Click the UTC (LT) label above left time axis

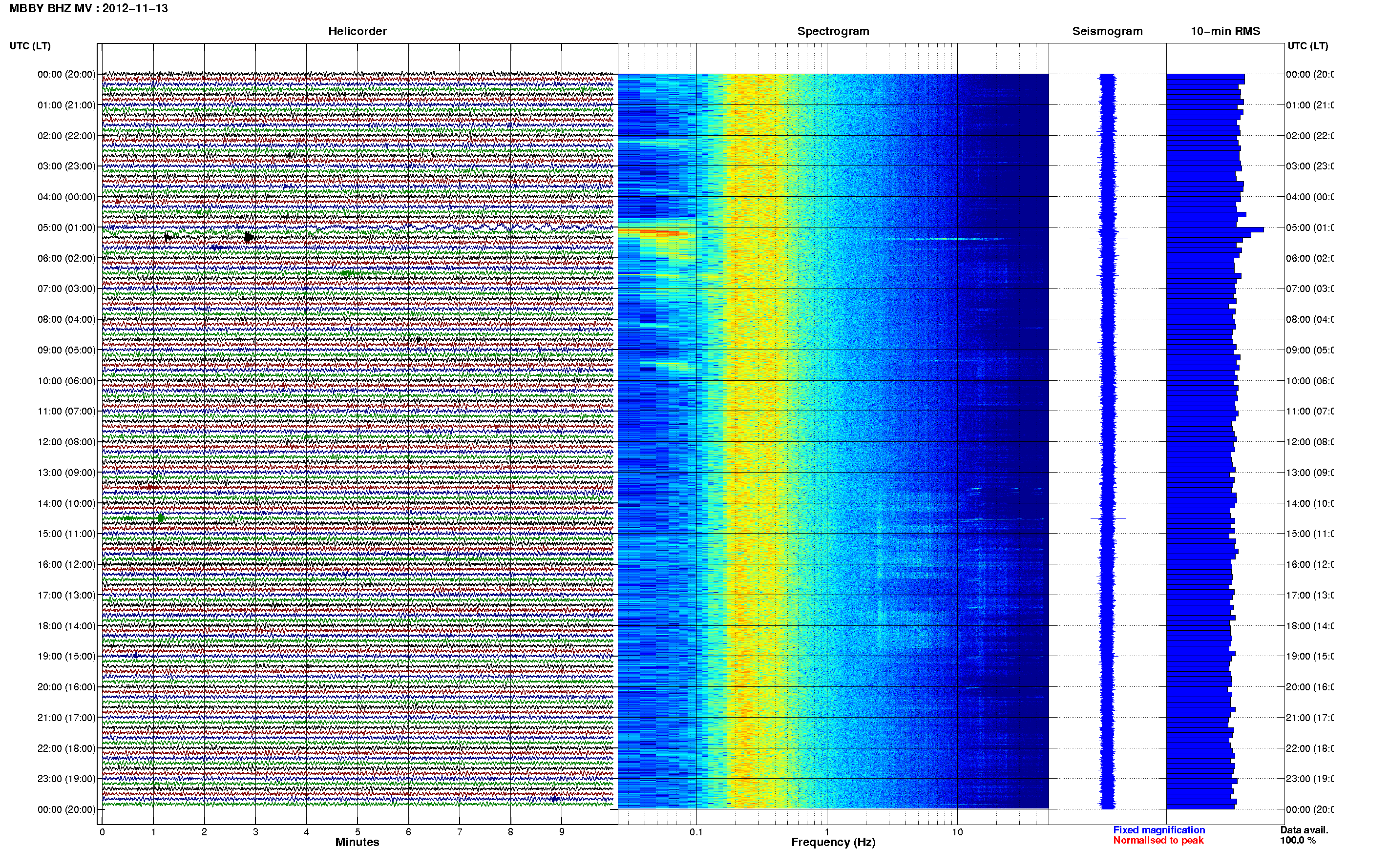tap(30, 46)
